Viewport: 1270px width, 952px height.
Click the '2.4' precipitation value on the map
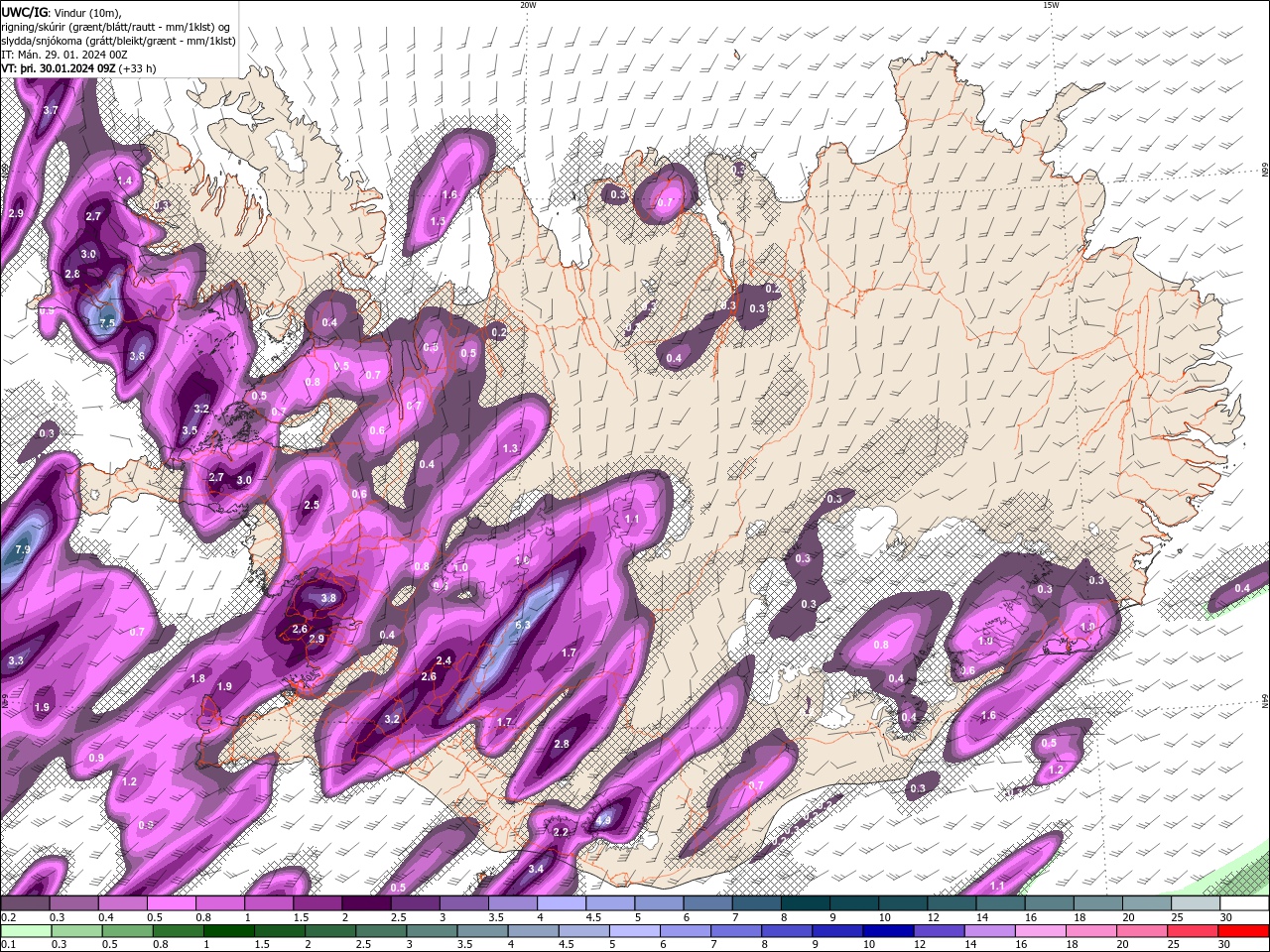[x=444, y=660]
